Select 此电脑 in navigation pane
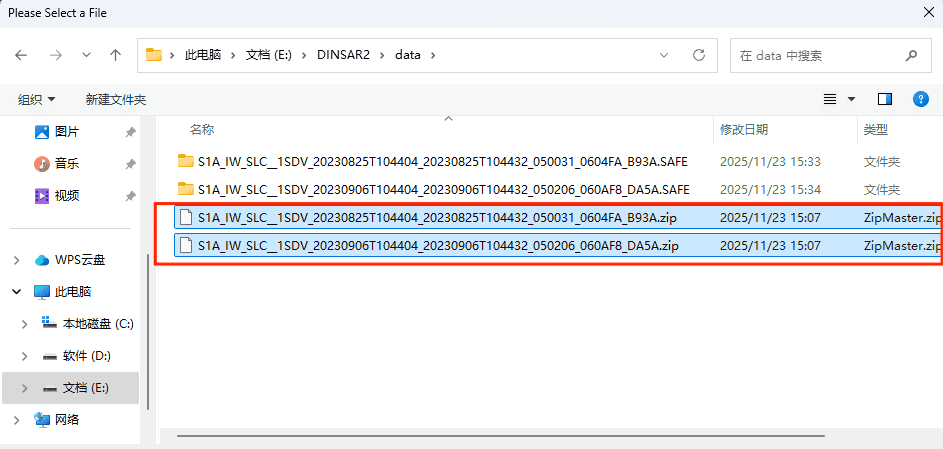 73,292
